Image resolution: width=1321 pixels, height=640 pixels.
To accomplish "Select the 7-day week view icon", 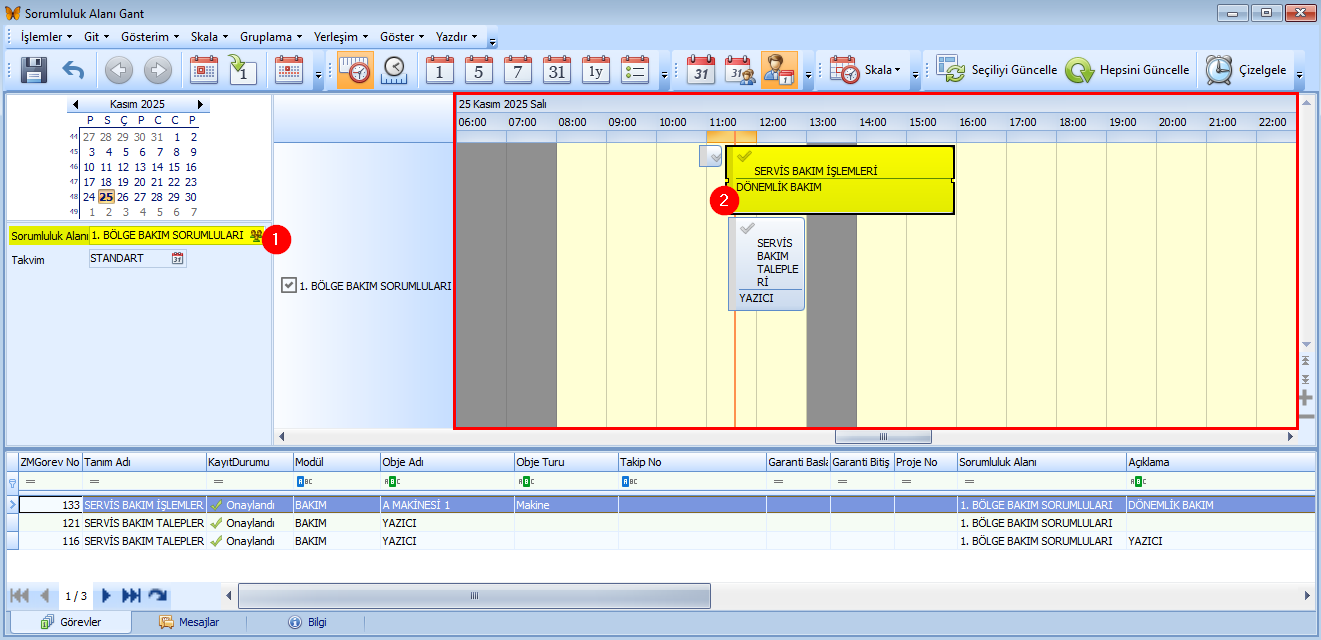I will pos(518,70).
